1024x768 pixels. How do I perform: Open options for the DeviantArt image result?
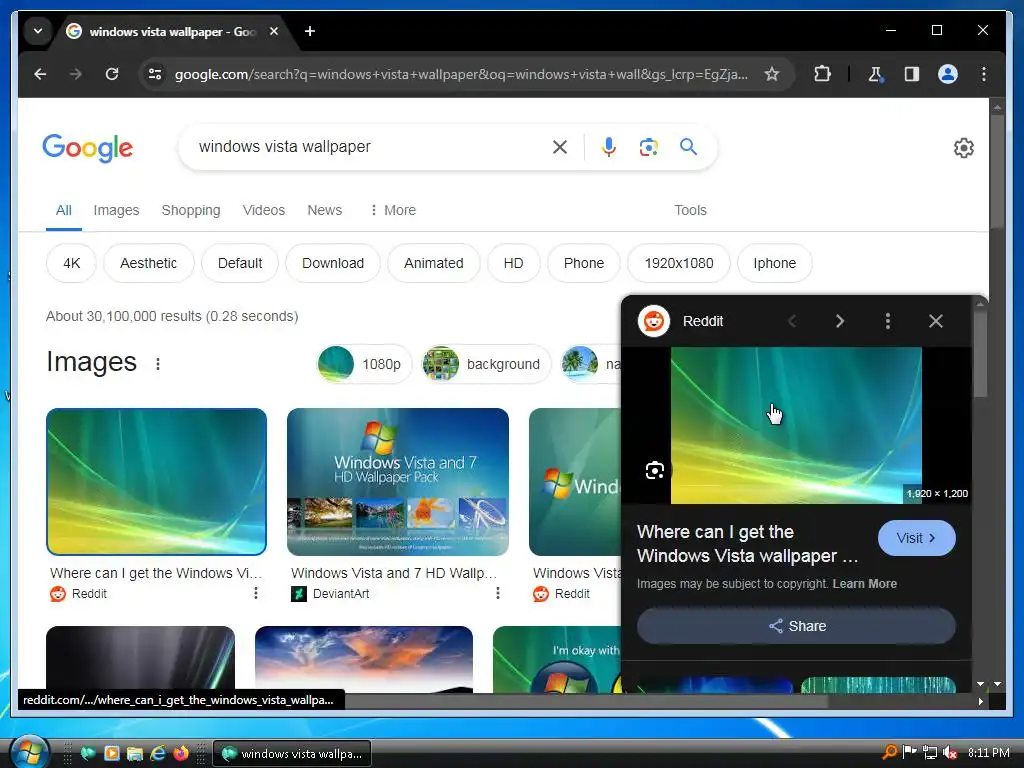tap(498, 593)
